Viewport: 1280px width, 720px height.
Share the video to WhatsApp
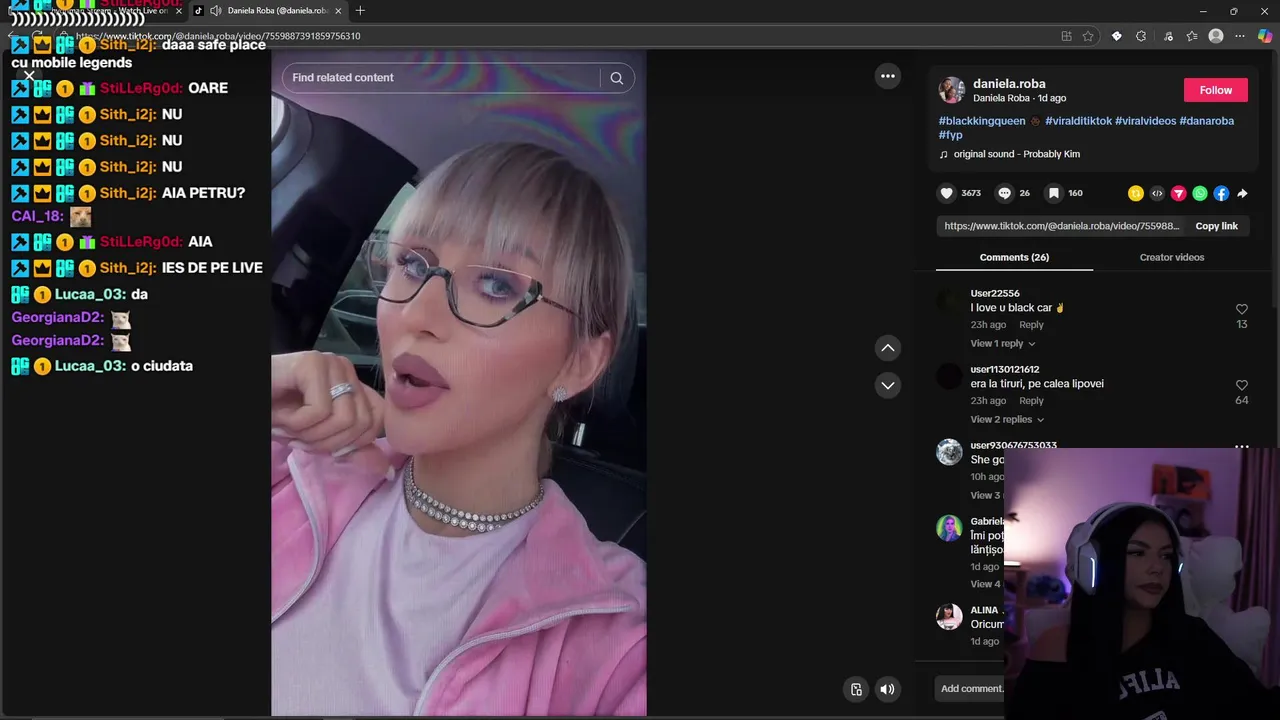(x=1200, y=193)
